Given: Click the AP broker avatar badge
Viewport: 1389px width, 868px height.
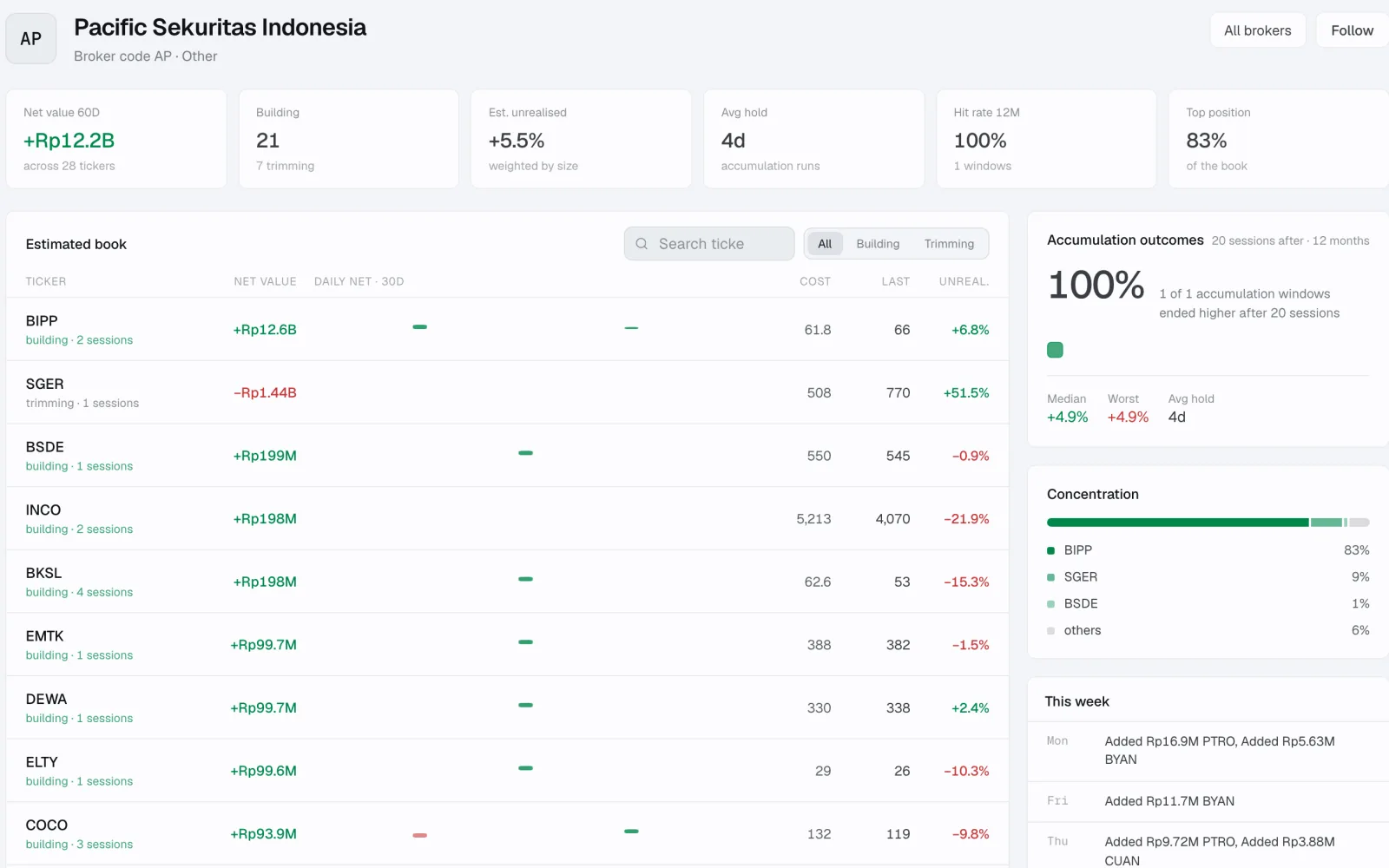Looking at the screenshot, I should [31, 38].
